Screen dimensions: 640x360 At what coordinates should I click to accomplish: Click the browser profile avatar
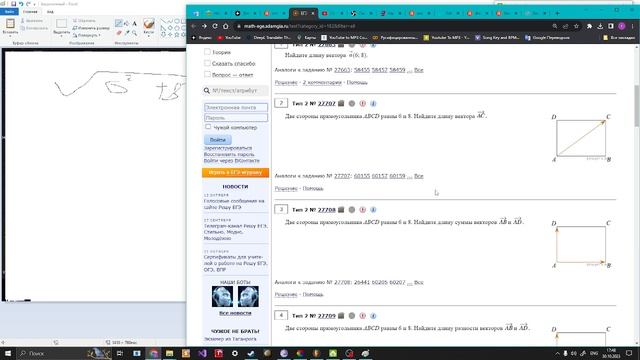tap(622, 26)
